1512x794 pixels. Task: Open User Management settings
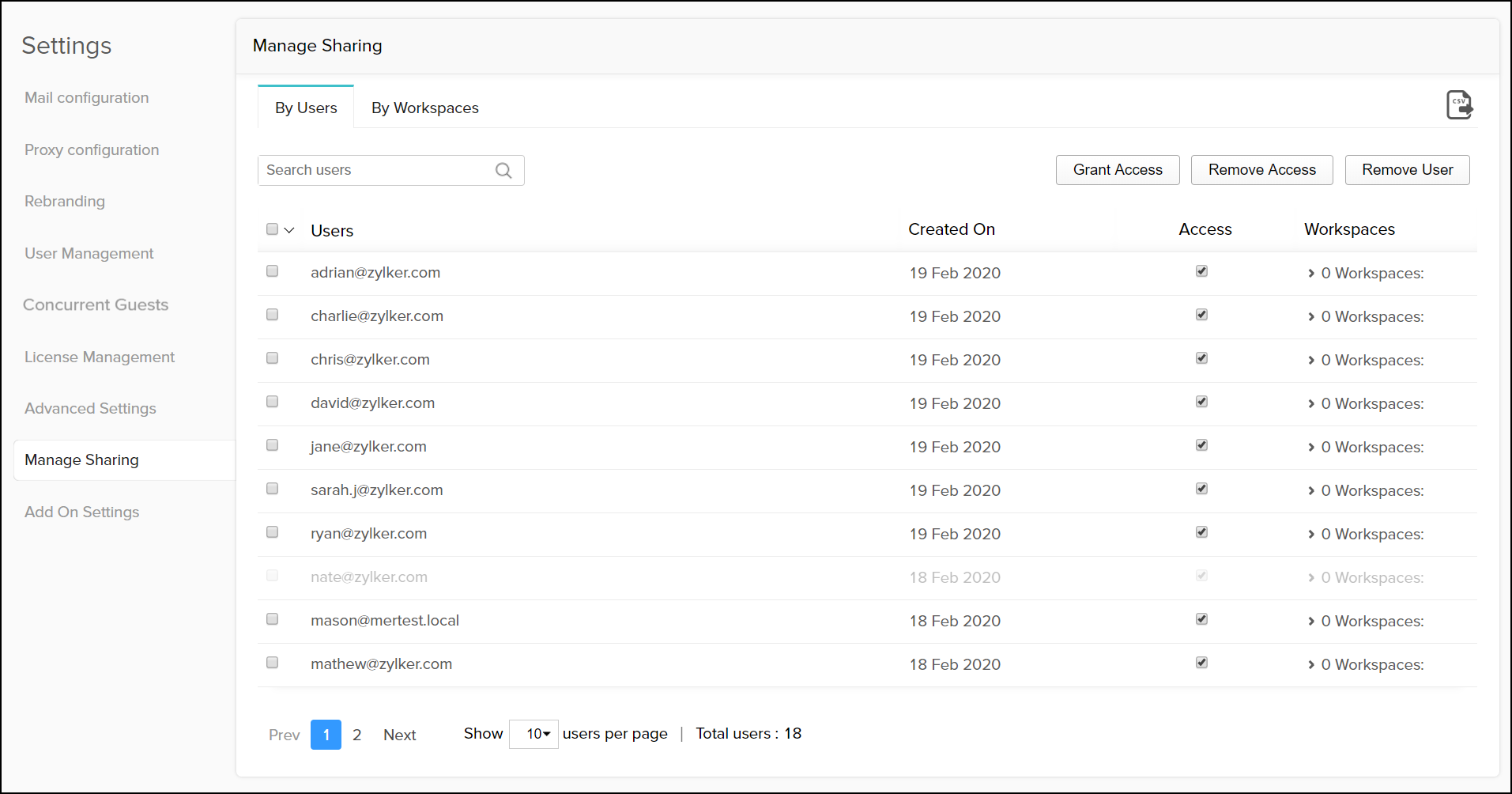(89, 253)
